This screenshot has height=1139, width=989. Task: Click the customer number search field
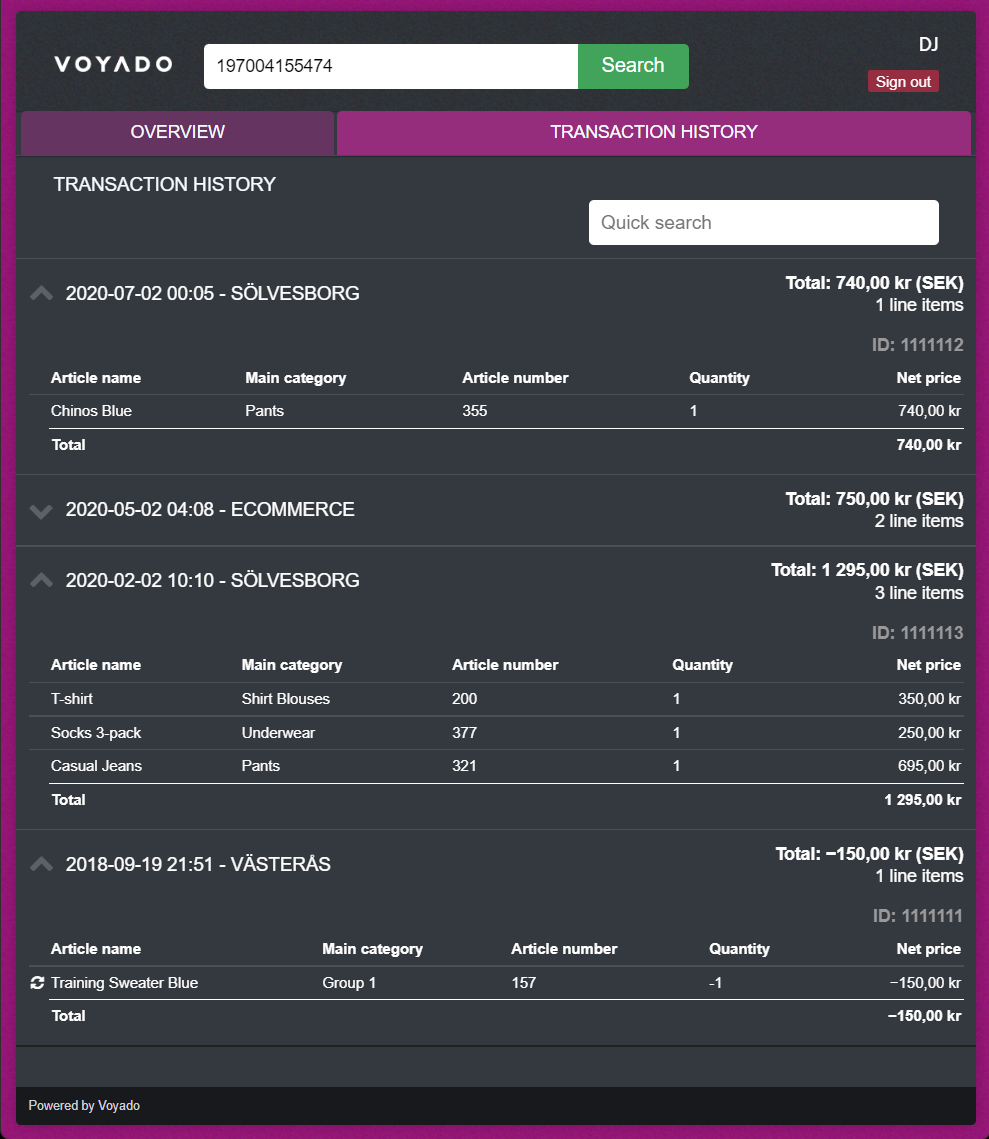[390, 65]
